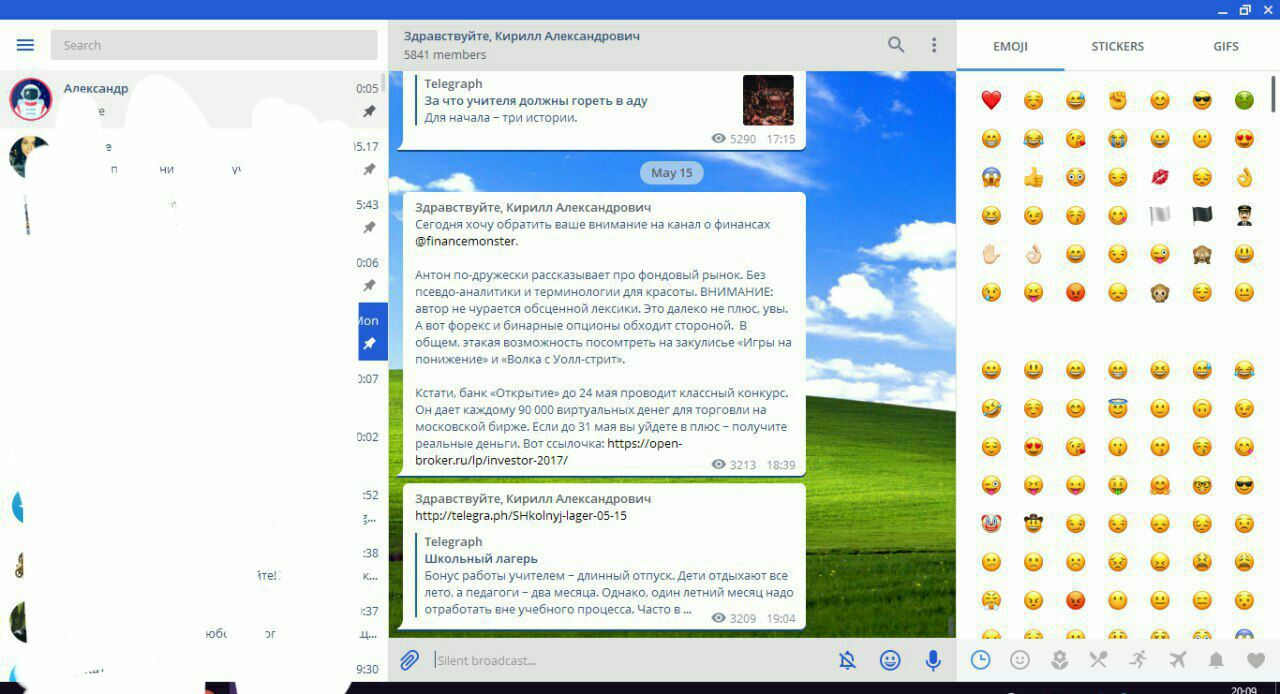Open article 'За что учителя должны гореть в аду'

(x=536, y=101)
